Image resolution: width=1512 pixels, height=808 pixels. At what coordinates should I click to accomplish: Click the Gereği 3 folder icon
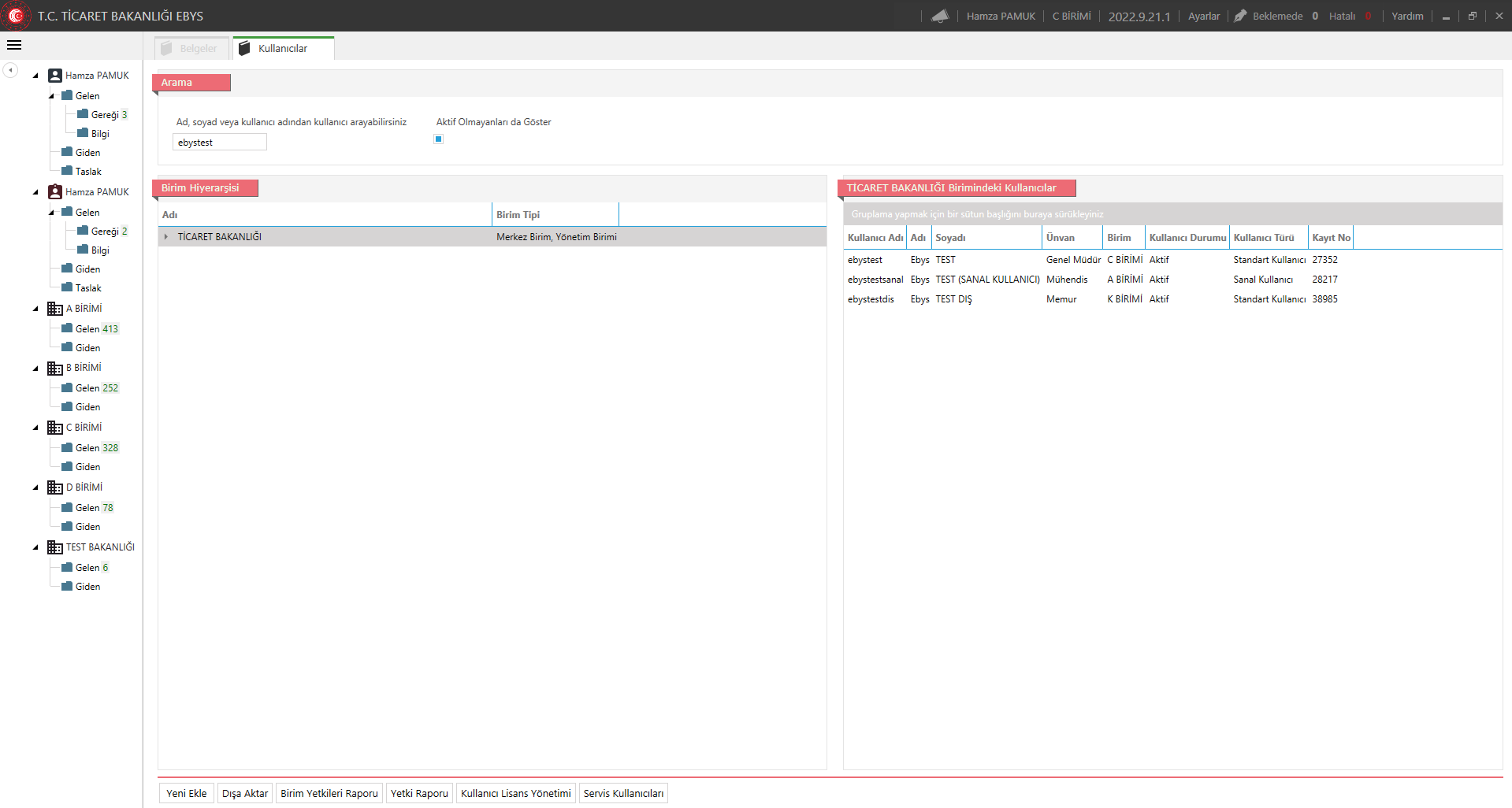coord(83,114)
